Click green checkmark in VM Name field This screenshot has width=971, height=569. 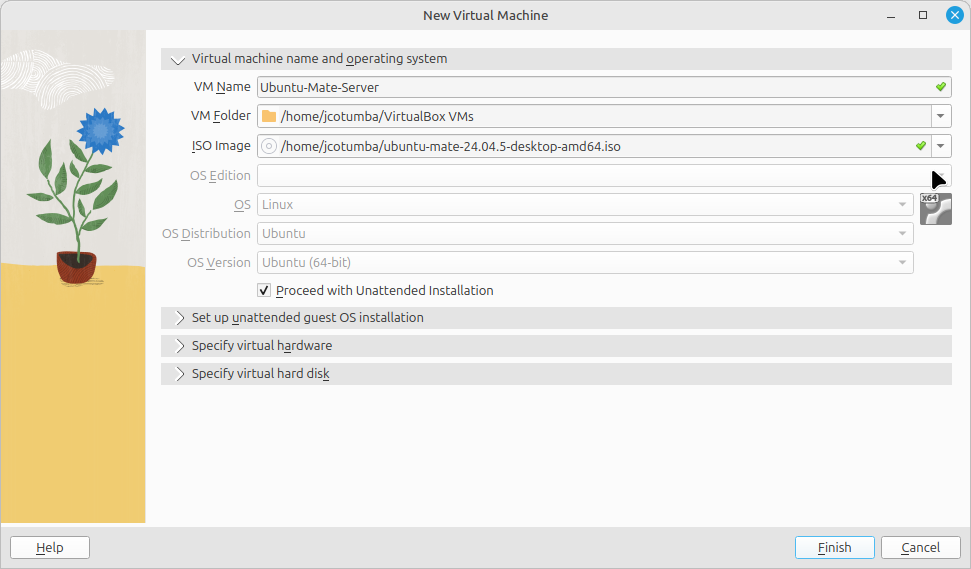(x=941, y=87)
